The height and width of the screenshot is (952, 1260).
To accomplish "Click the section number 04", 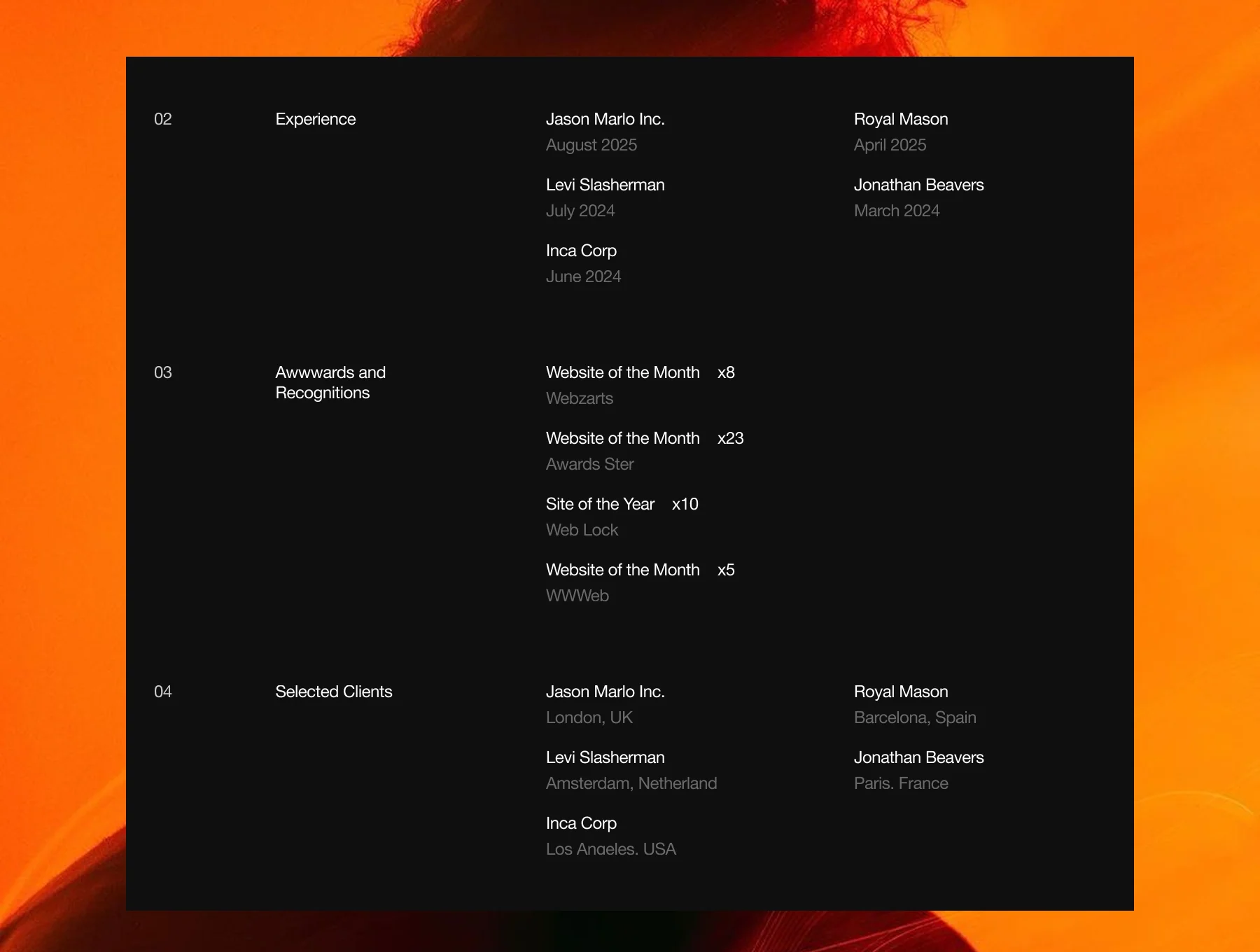I will (162, 692).
